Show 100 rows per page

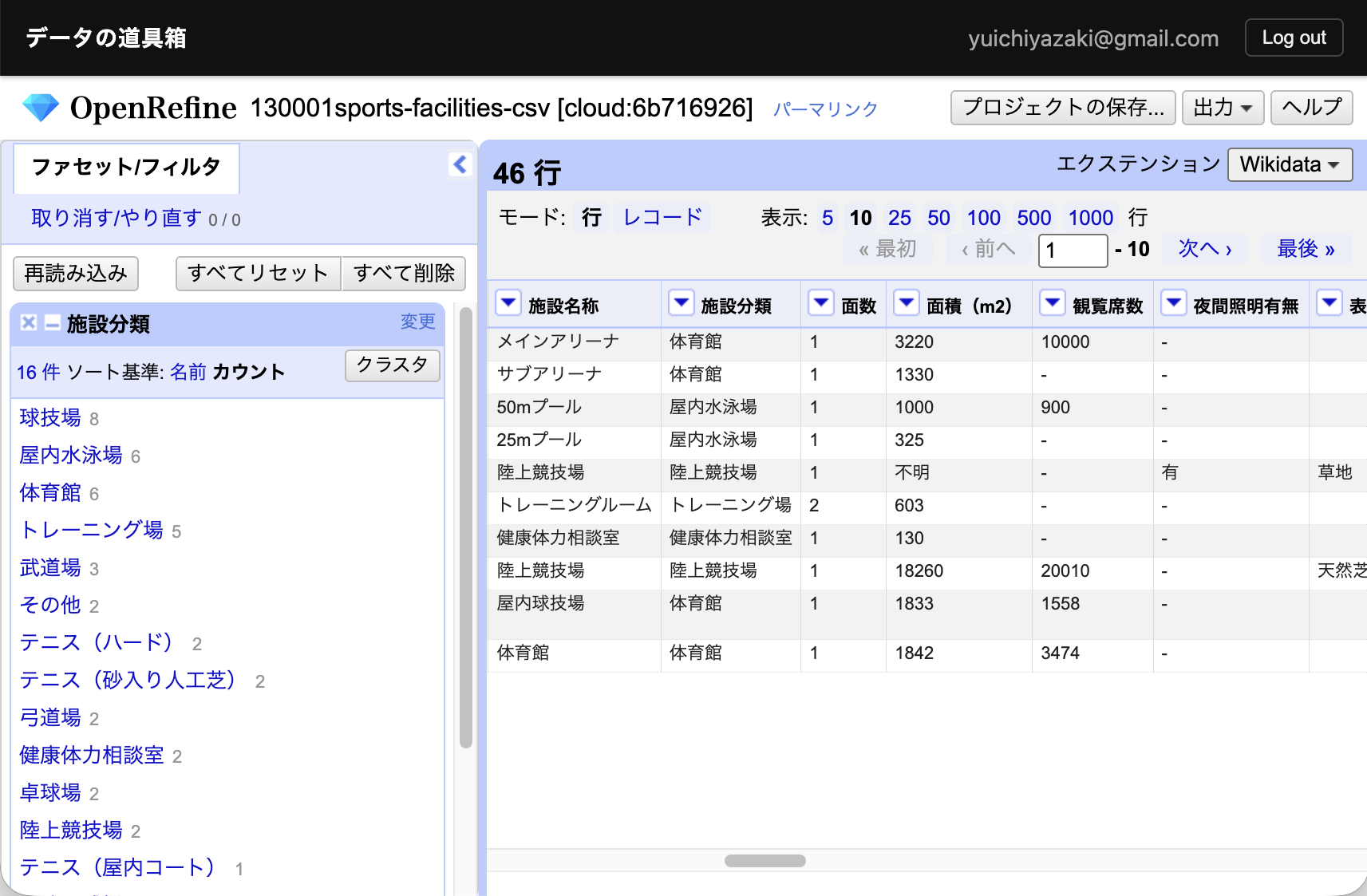(984, 218)
